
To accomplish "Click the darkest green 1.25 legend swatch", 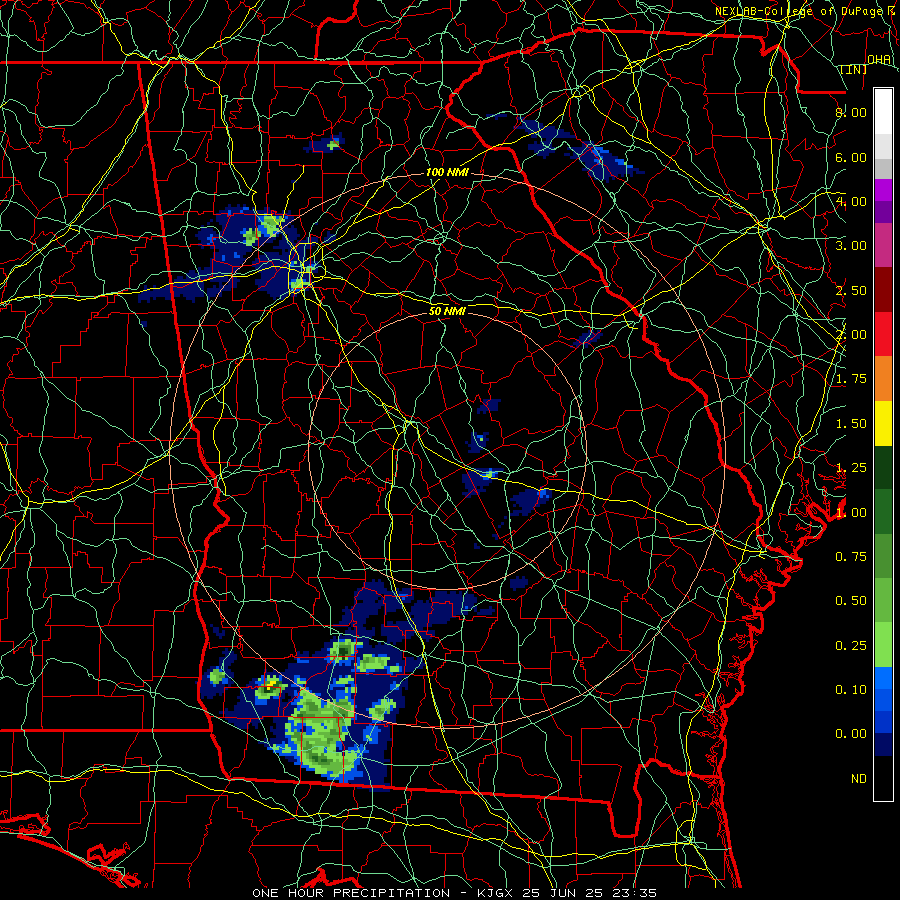I will (x=883, y=467).
